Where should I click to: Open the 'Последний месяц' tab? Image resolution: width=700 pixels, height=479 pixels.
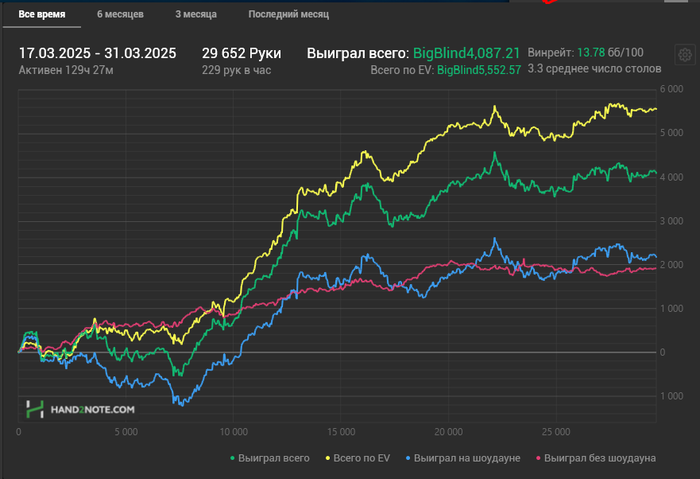point(289,14)
